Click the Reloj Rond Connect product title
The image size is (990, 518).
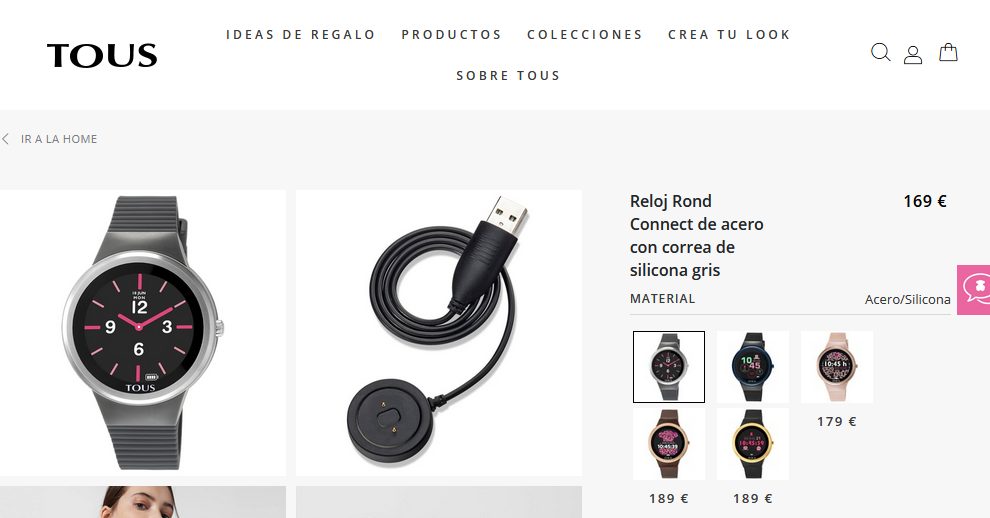click(x=696, y=236)
